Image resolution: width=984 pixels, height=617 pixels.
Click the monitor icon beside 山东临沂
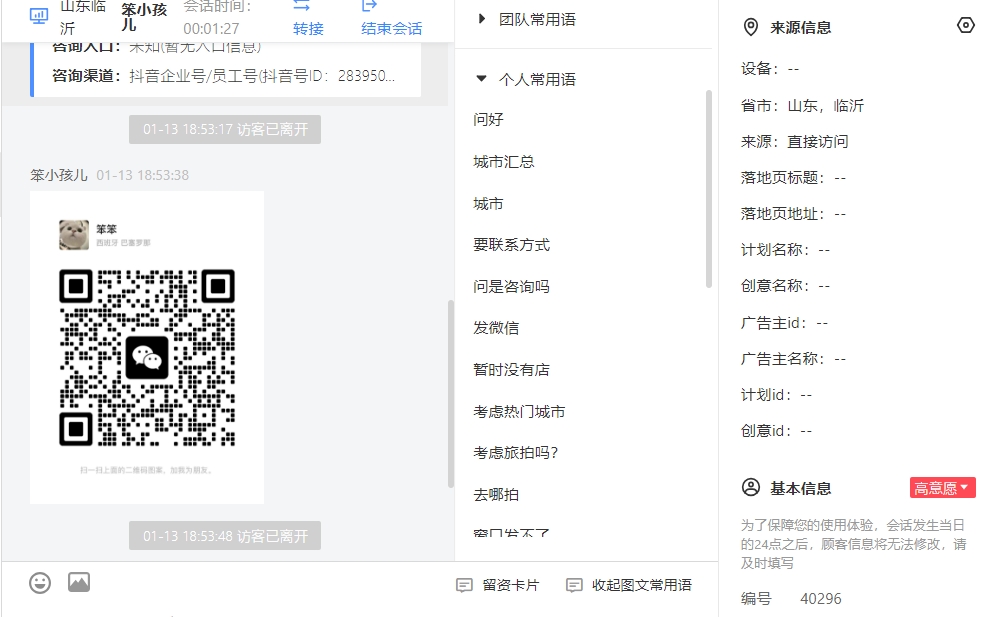click(39, 16)
